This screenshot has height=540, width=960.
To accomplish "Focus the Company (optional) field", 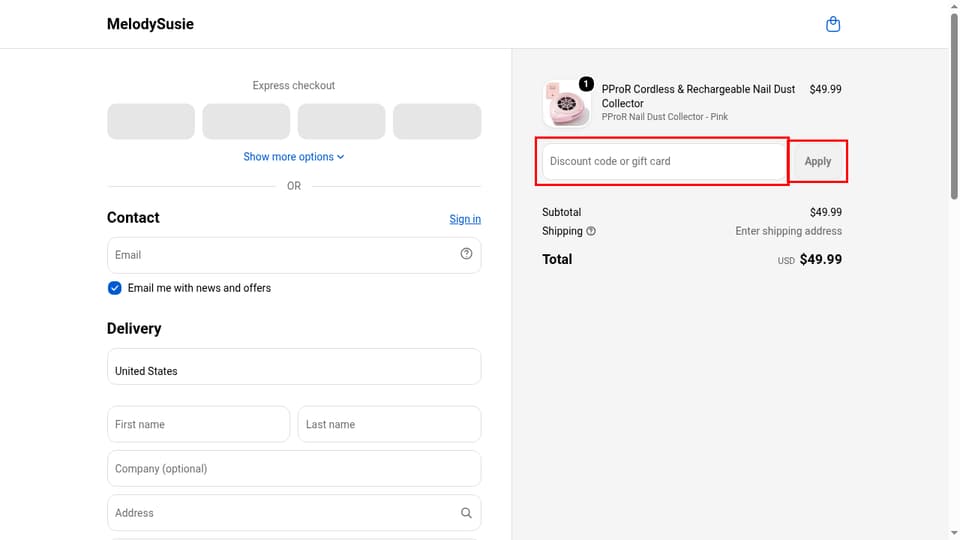I will (x=294, y=468).
